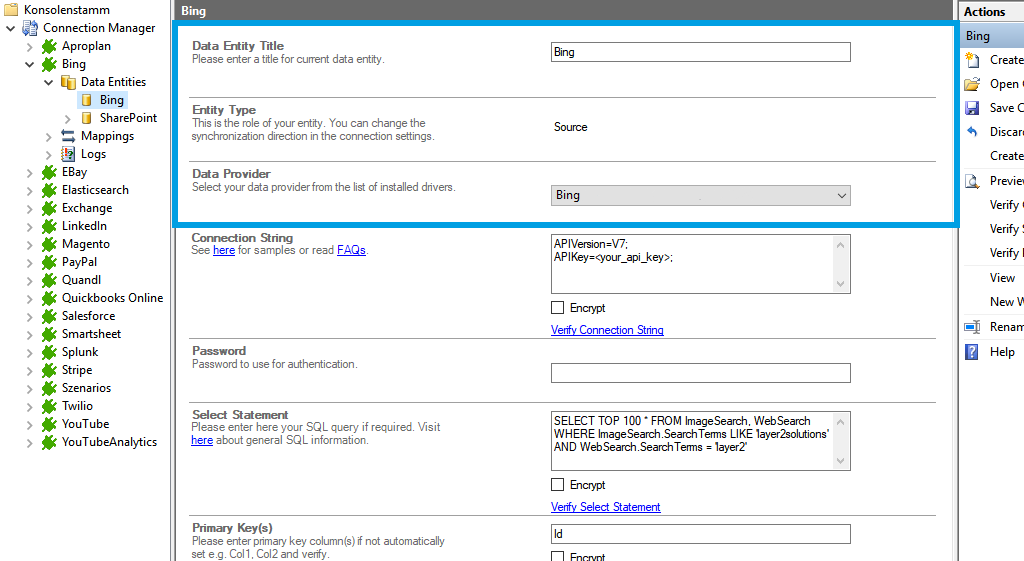Enable Encrypt for the connection string
The height and width of the screenshot is (561, 1024).
pos(557,308)
